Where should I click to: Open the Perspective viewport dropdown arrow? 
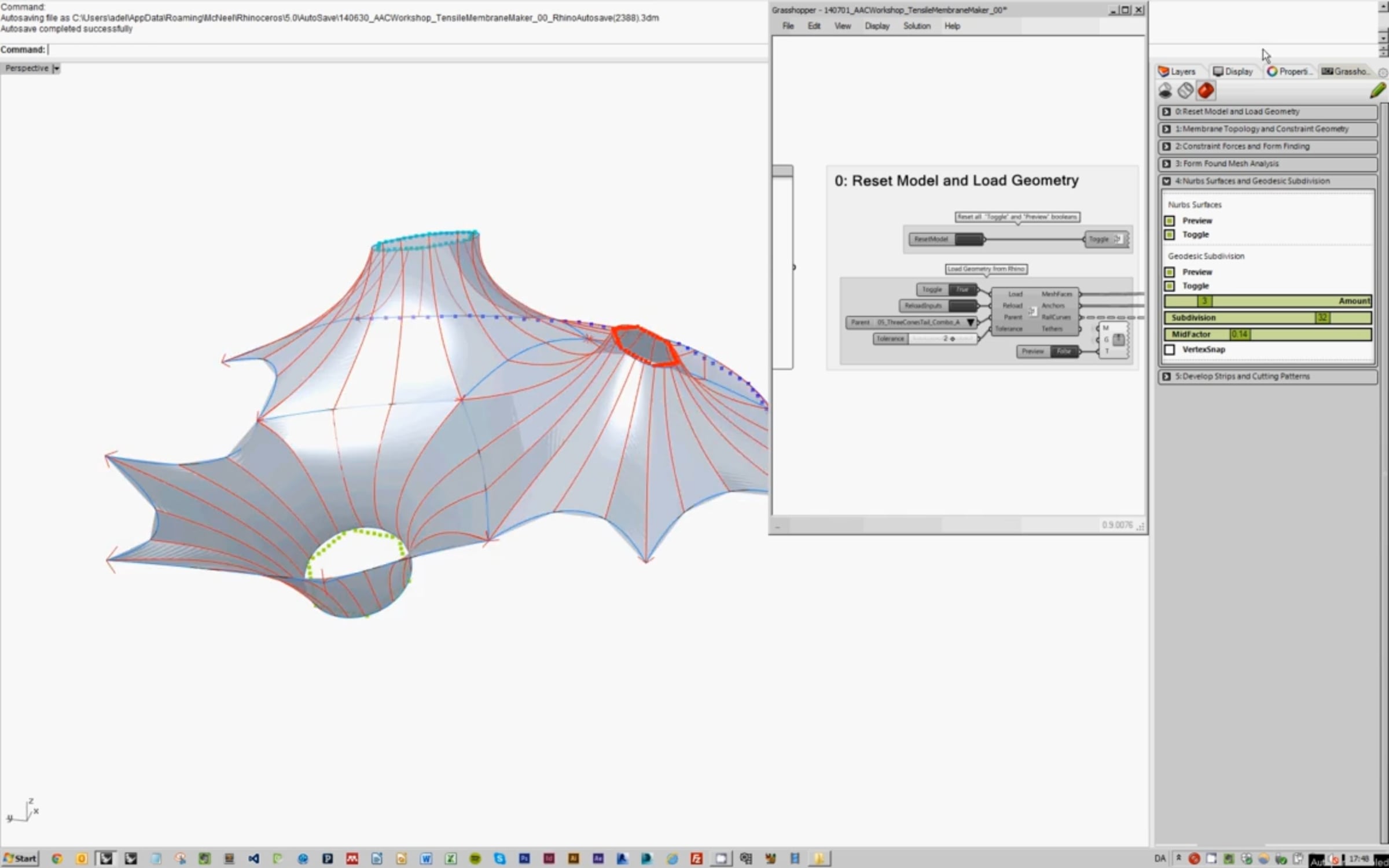[56, 68]
